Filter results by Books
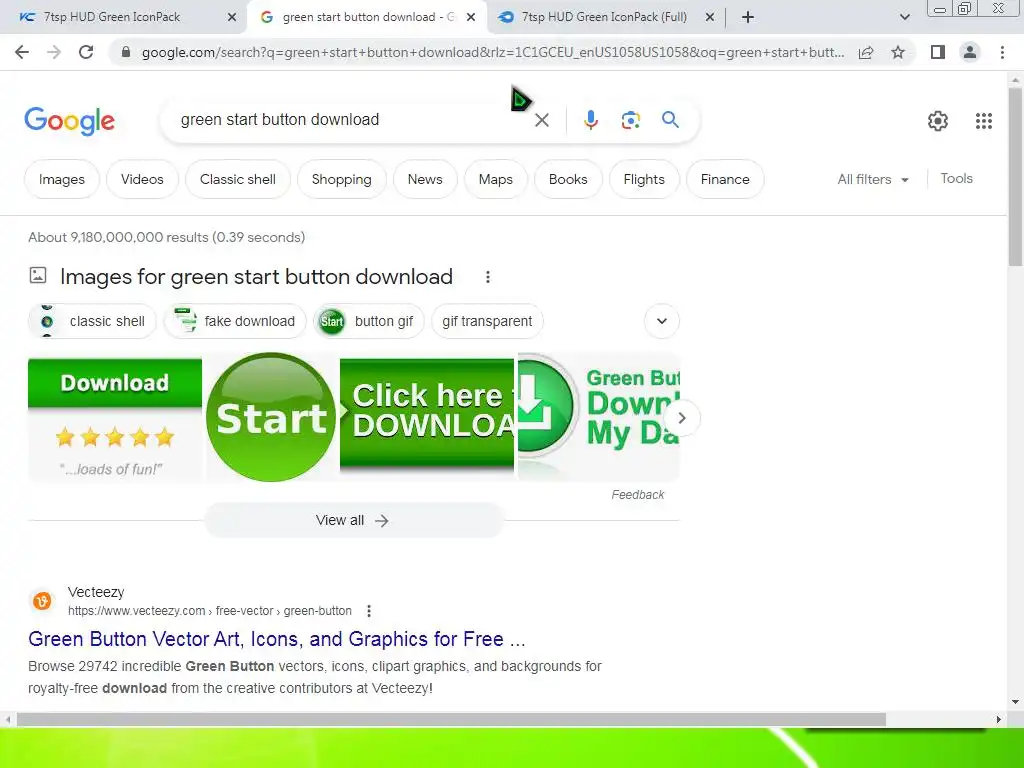1024x768 pixels. pyautogui.click(x=568, y=179)
